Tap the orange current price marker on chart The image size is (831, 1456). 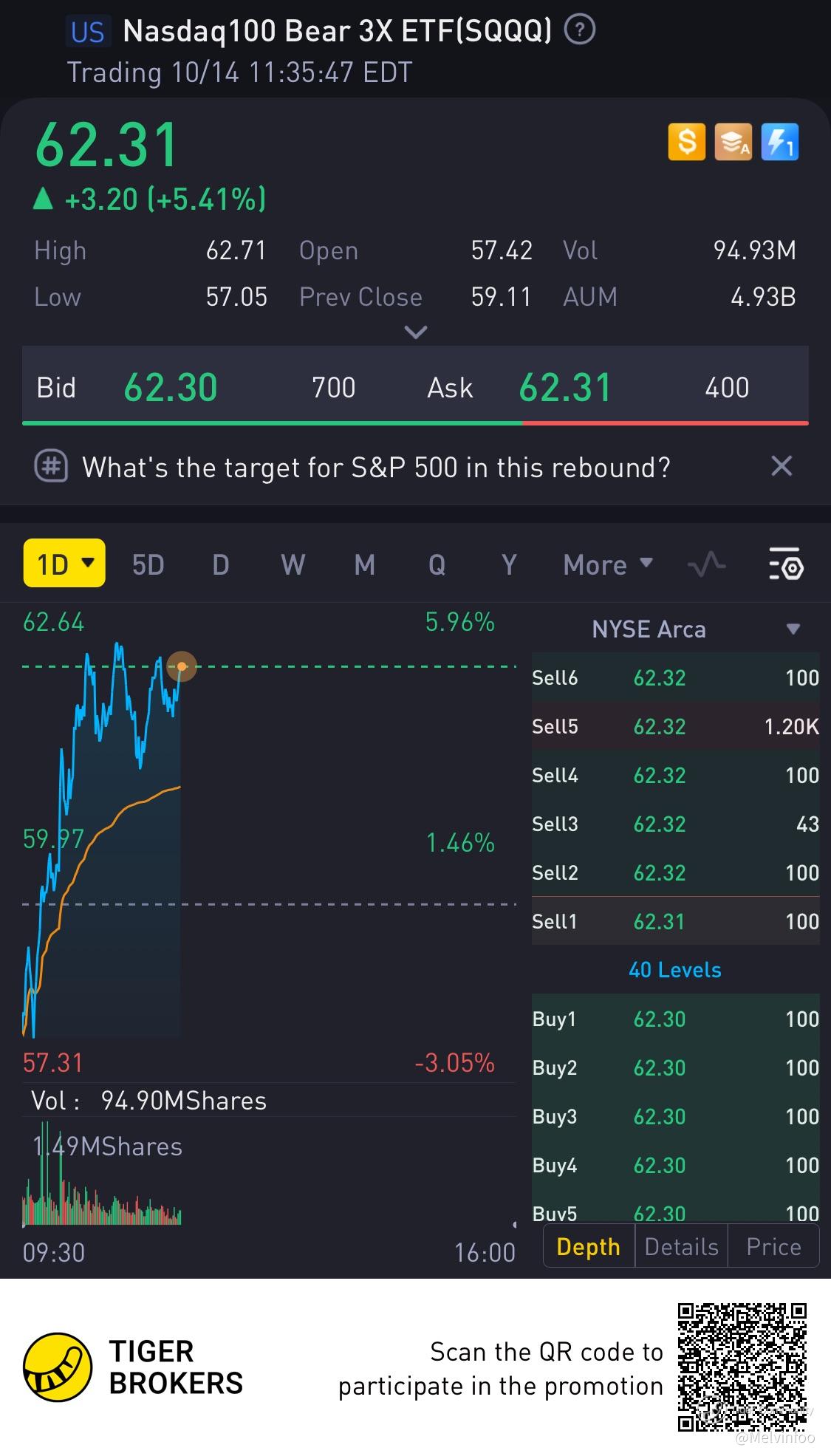pos(182,666)
